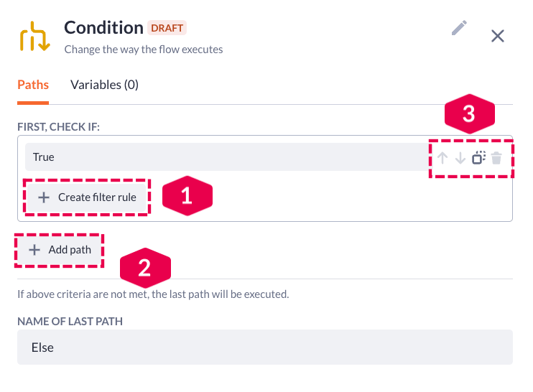The width and height of the screenshot is (533, 392).
Task: Click the pencil edit icon
Action: (x=459, y=28)
